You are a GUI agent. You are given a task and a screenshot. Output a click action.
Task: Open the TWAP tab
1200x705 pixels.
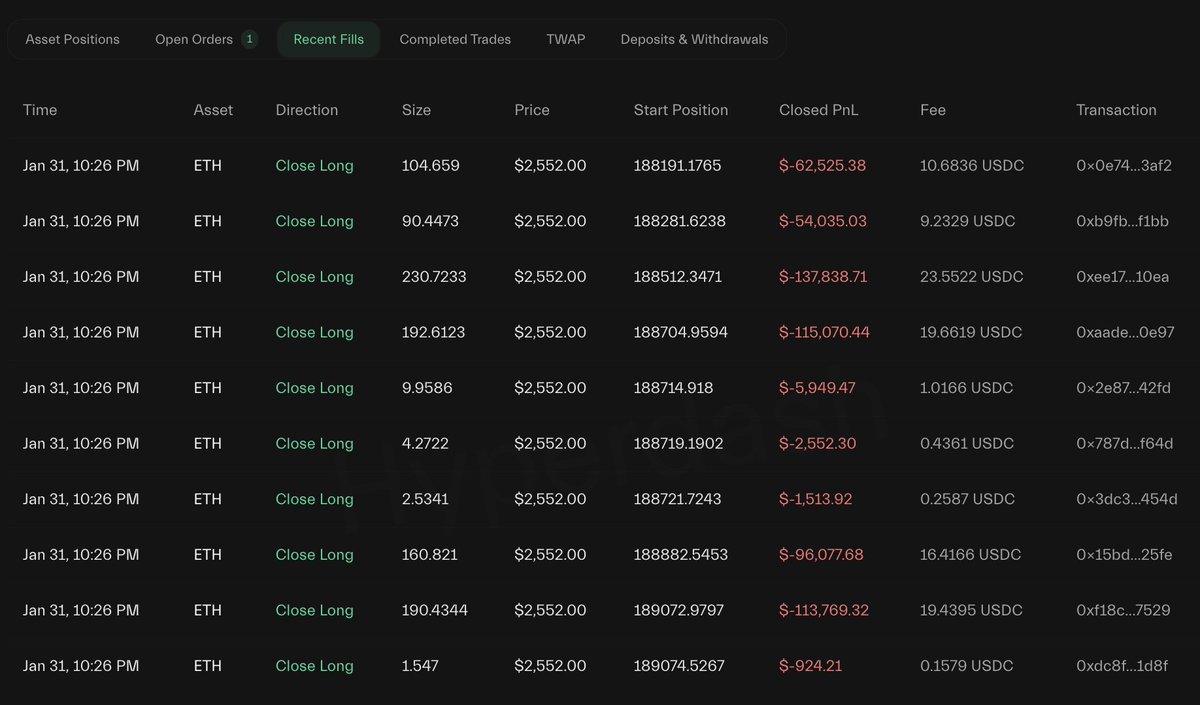click(565, 40)
